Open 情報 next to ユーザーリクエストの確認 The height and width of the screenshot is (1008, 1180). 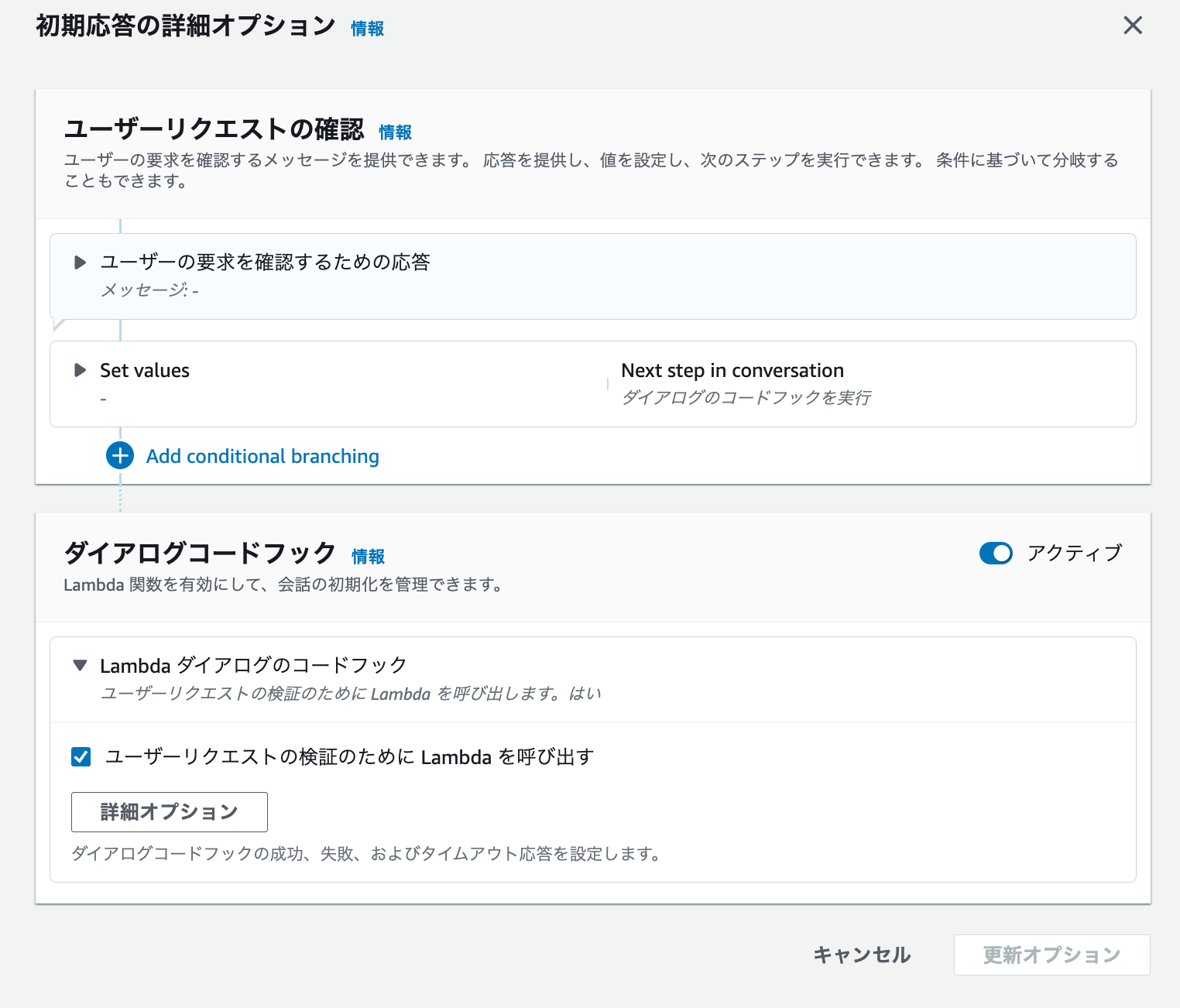click(394, 132)
